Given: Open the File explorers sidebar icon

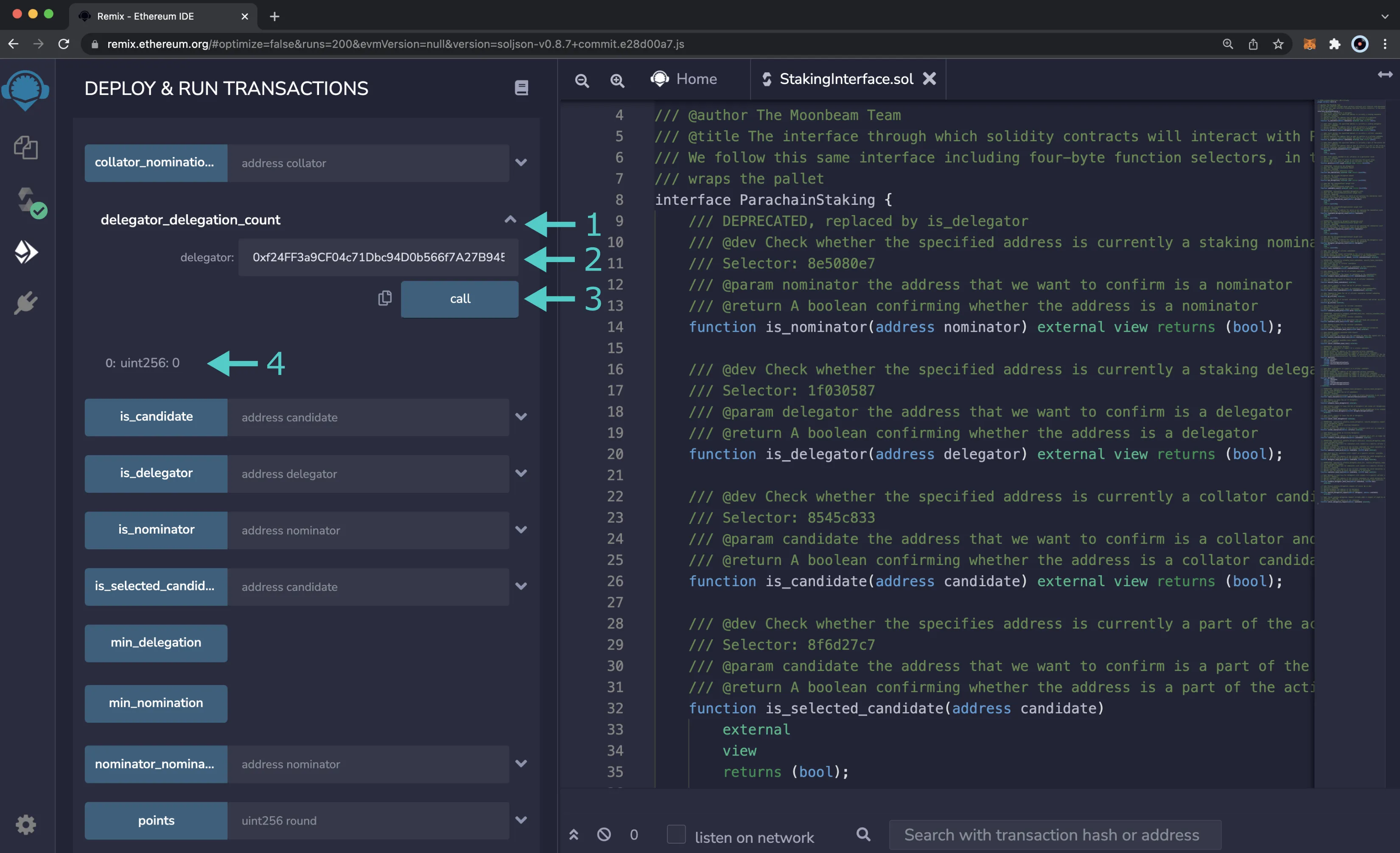Looking at the screenshot, I should [x=25, y=148].
